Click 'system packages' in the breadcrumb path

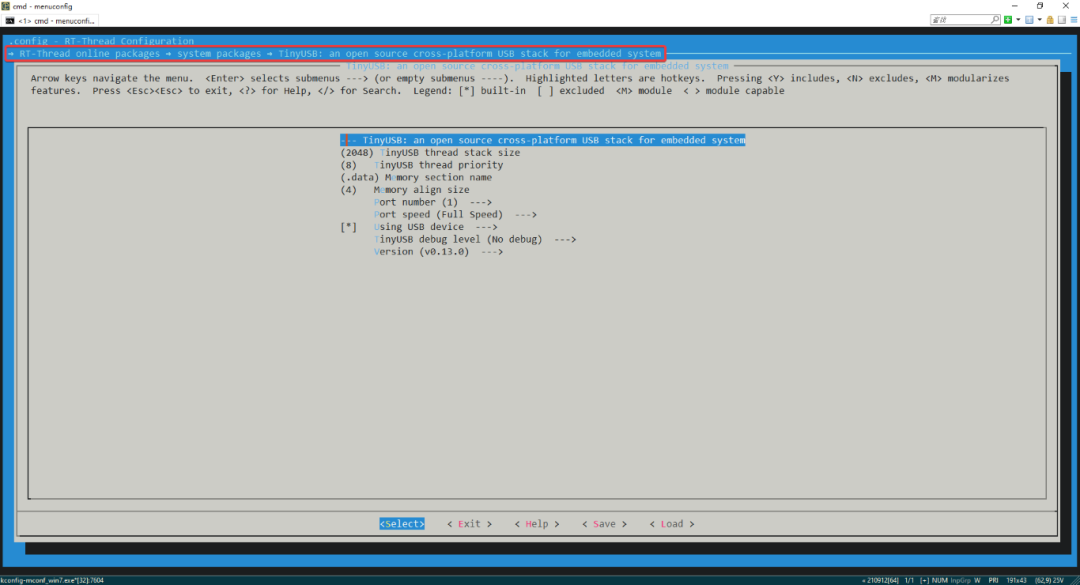coord(219,53)
